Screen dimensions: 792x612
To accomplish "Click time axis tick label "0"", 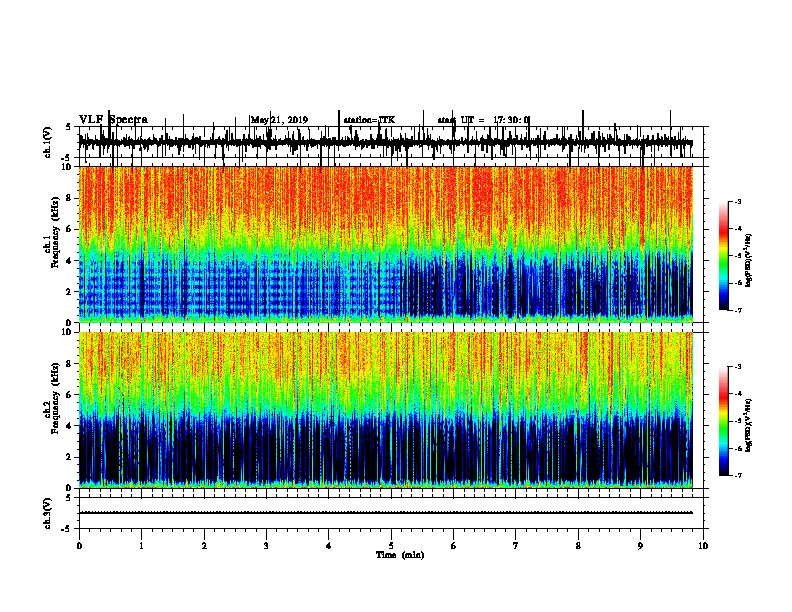I will (x=79, y=546).
